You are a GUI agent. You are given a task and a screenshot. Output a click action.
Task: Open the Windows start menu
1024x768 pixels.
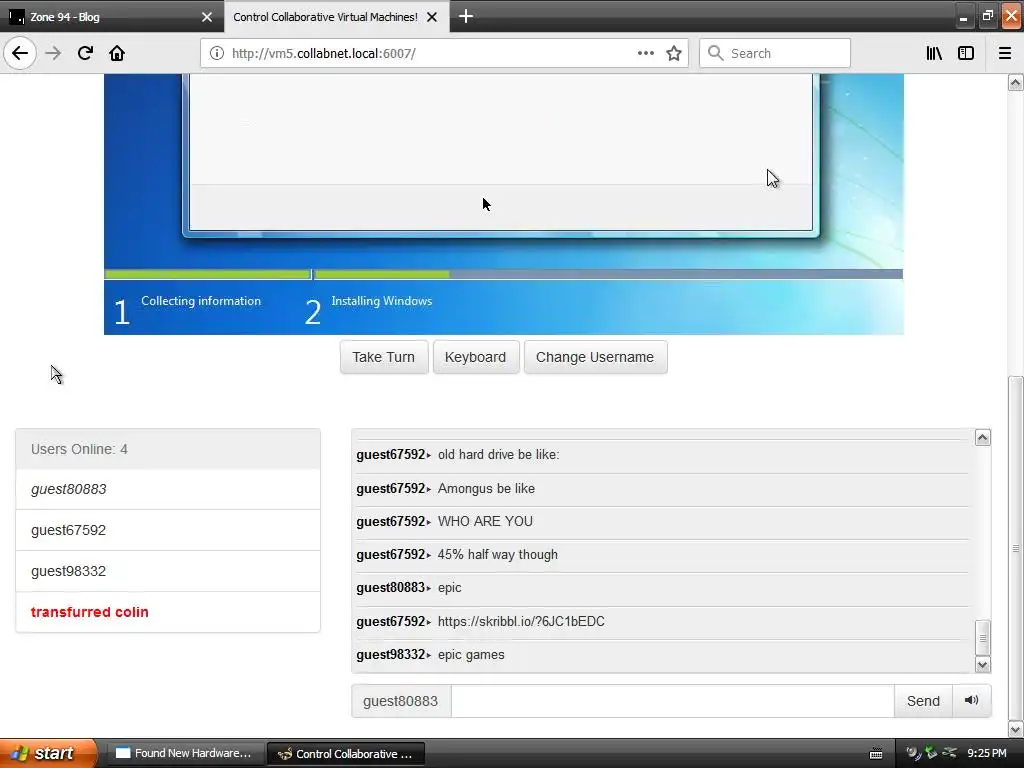click(x=47, y=753)
